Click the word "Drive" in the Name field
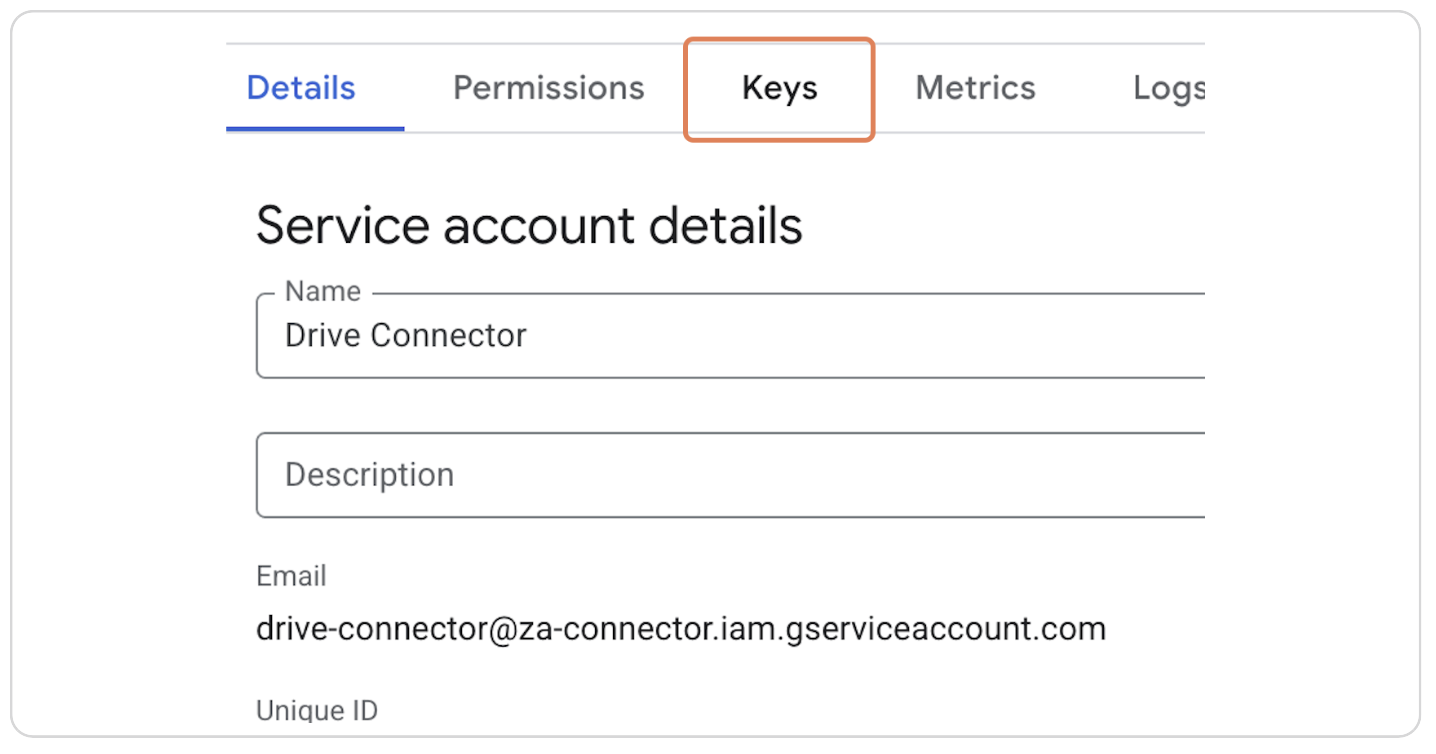 (x=322, y=335)
